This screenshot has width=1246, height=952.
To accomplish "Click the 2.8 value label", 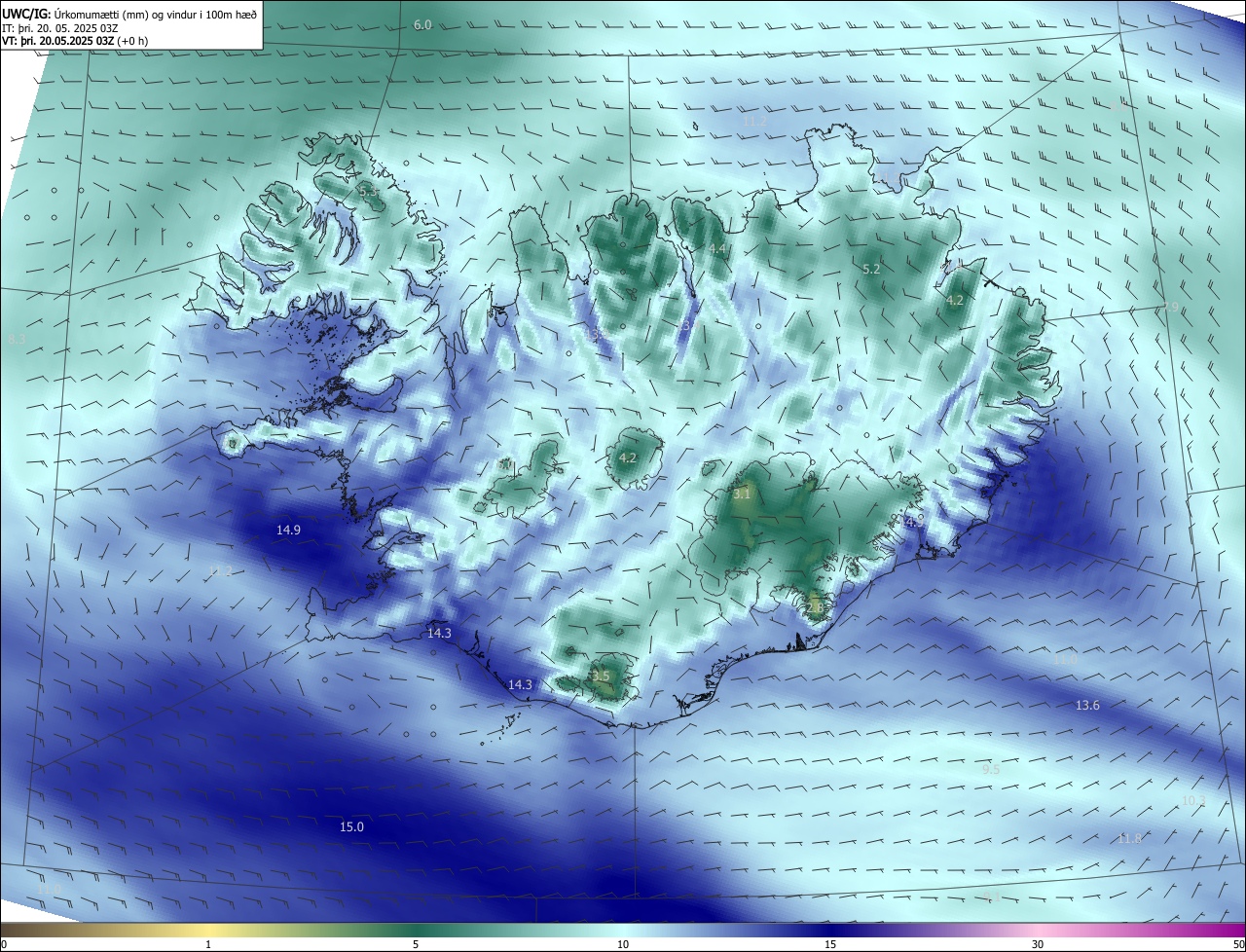I will (x=816, y=607).
